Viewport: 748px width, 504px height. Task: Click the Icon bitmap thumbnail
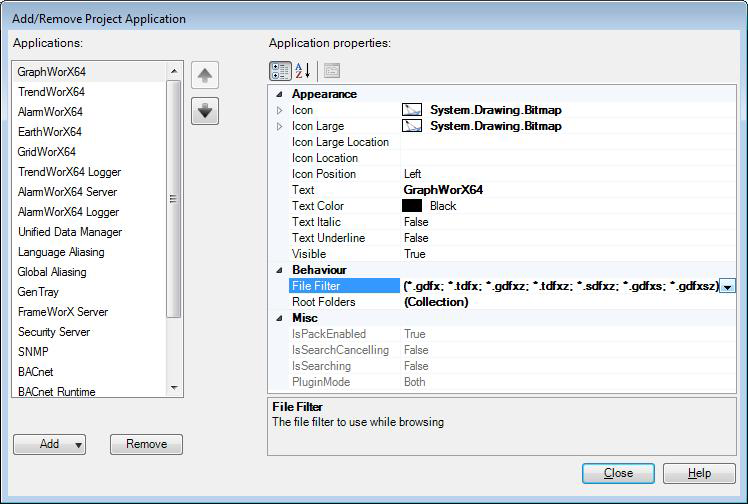coord(411,110)
